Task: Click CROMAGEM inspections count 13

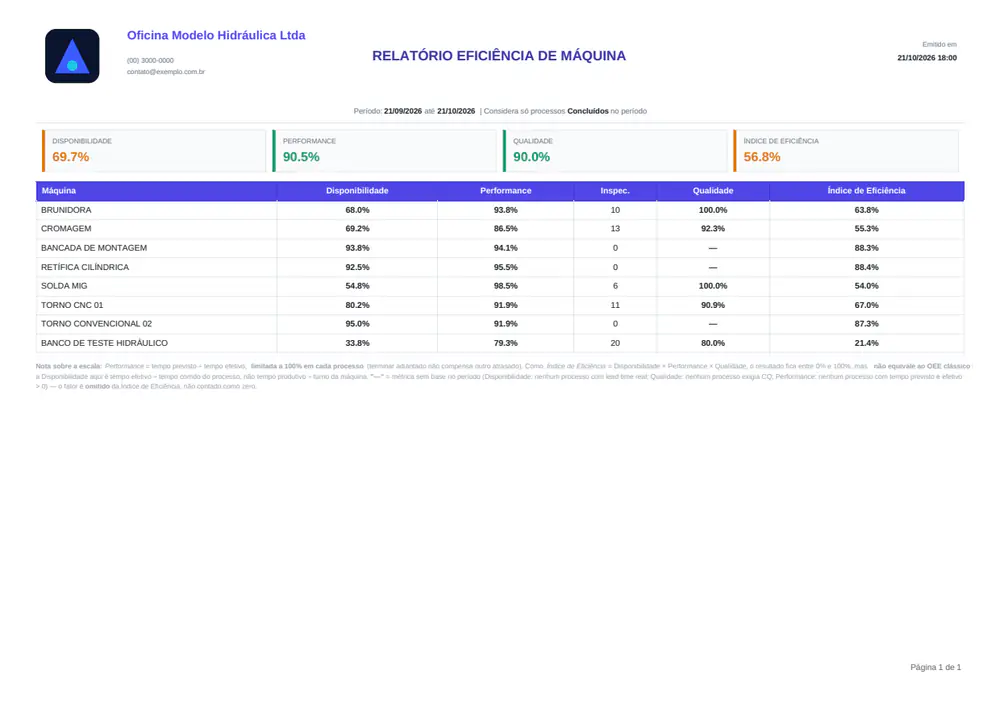Action: [x=615, y=228]
